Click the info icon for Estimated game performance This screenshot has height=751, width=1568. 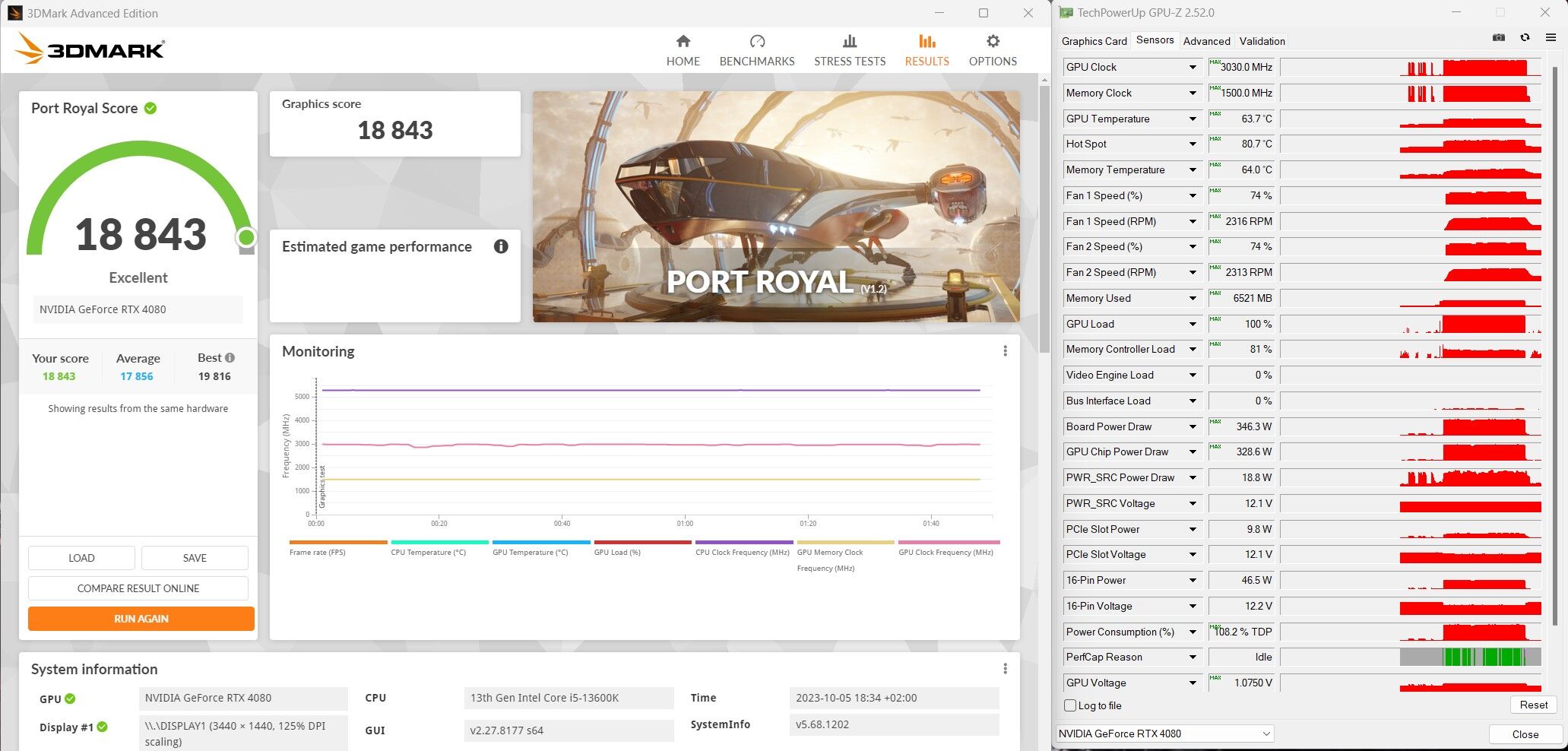[x=501, y=246]
